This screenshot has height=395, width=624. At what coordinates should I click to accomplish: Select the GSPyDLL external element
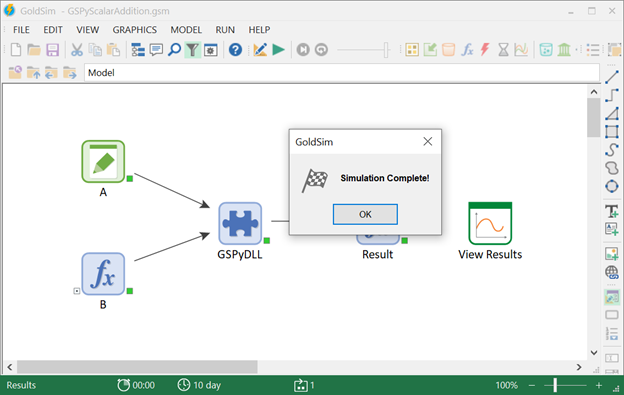point(240,223)
